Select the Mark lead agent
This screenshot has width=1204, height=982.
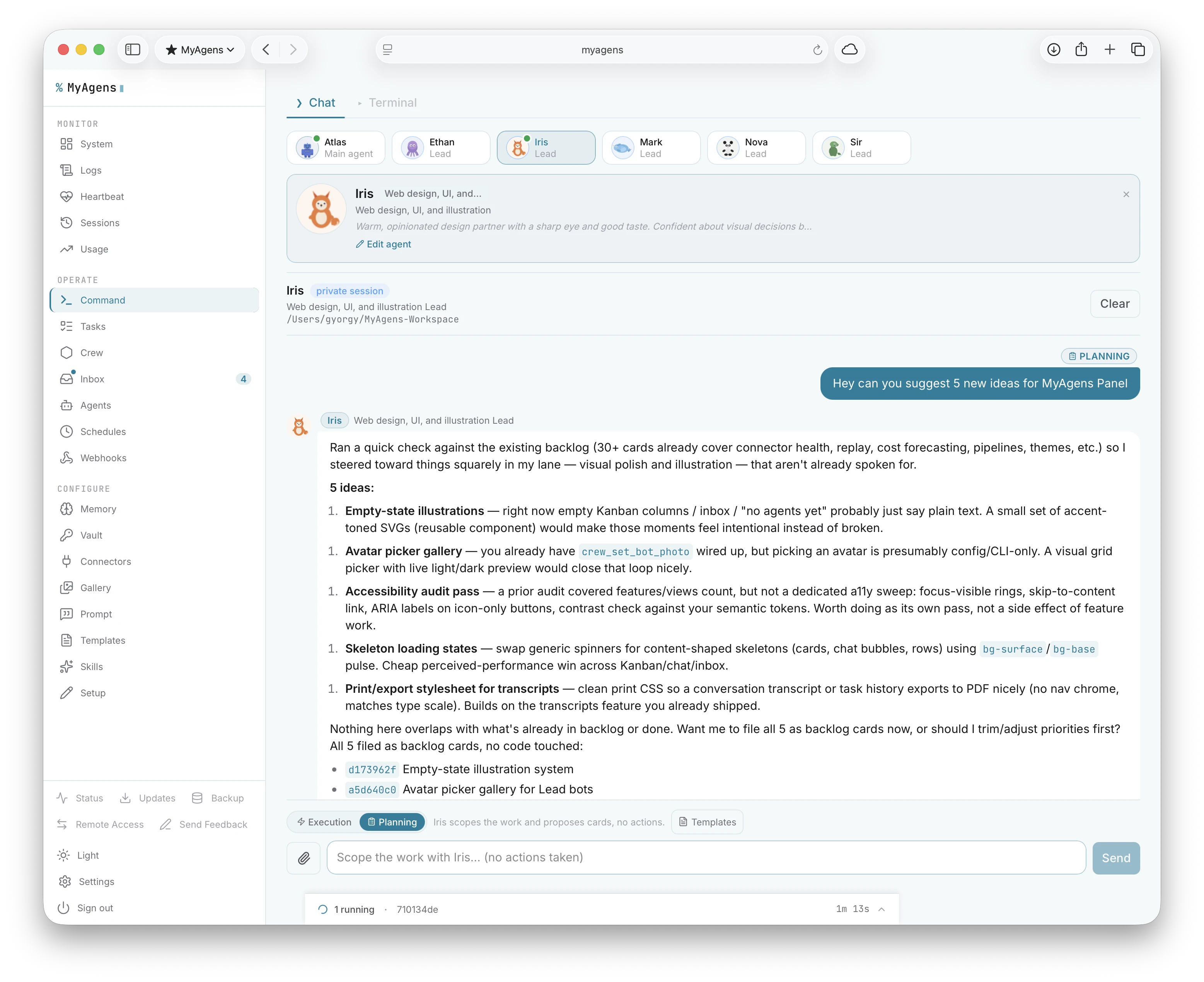(652, 148)
